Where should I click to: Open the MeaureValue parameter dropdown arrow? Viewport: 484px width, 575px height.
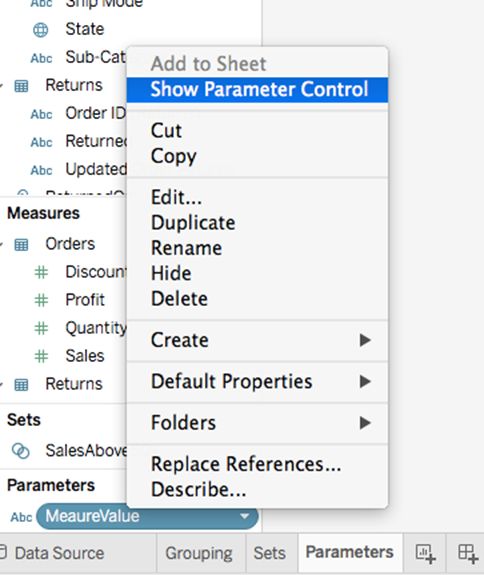coord(244,516)
